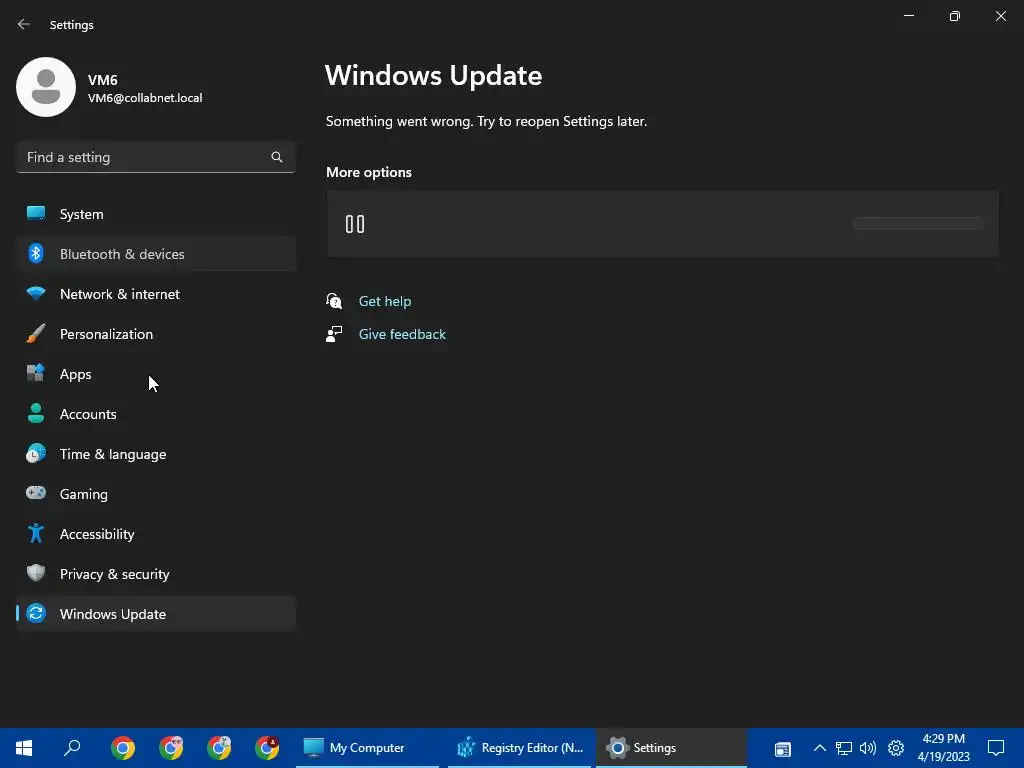This screenshot has width=1024, height=768.
Task: Show hidden system tray icons
Action: tap(820, 748)
